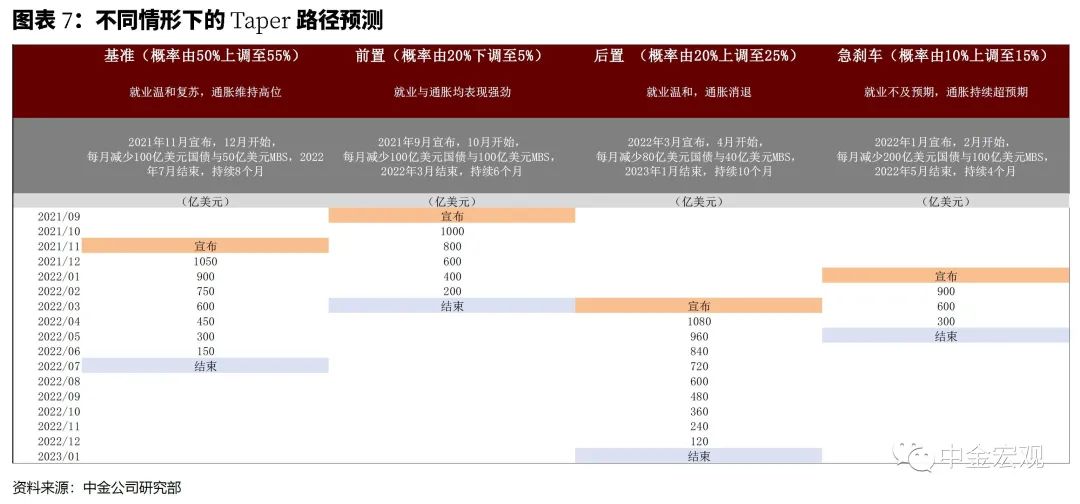Click the description starting '2021年11月宣布，12月开始'

205,156
